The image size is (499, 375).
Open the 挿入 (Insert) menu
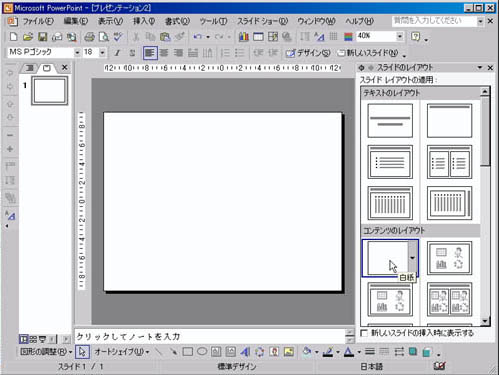pos(144,21)
